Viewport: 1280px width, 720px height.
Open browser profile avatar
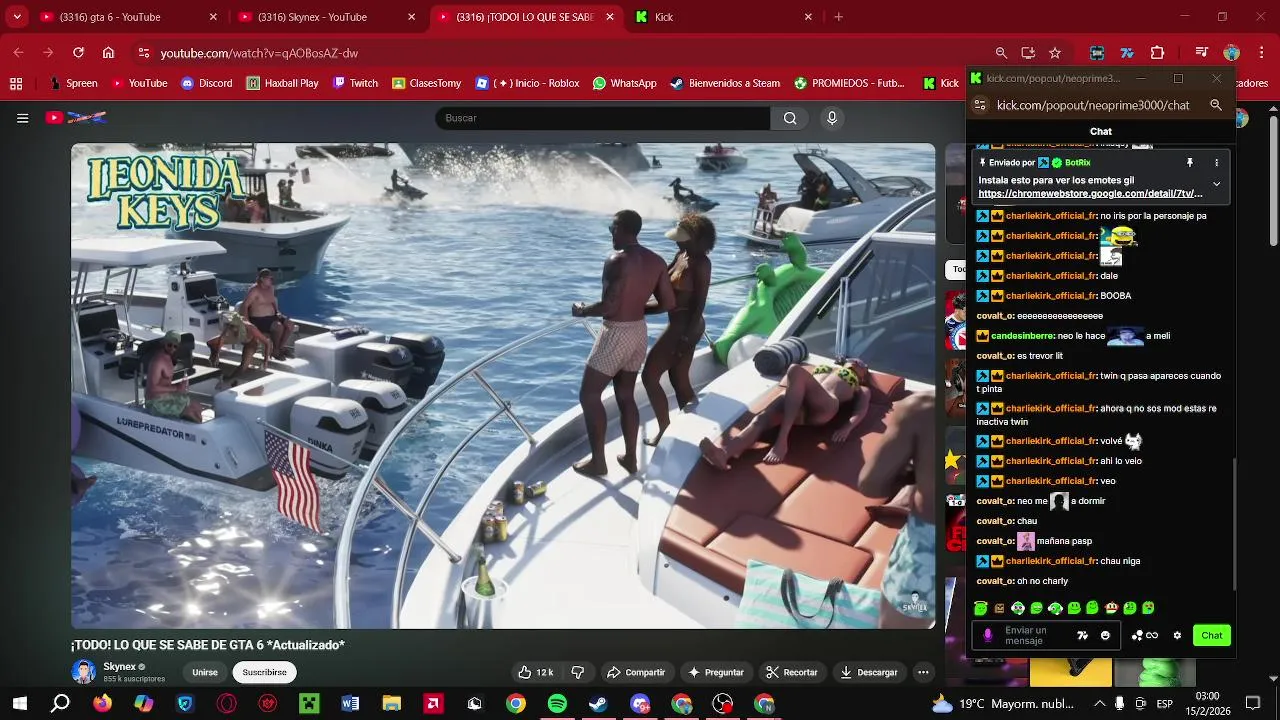coord(1231,53)
